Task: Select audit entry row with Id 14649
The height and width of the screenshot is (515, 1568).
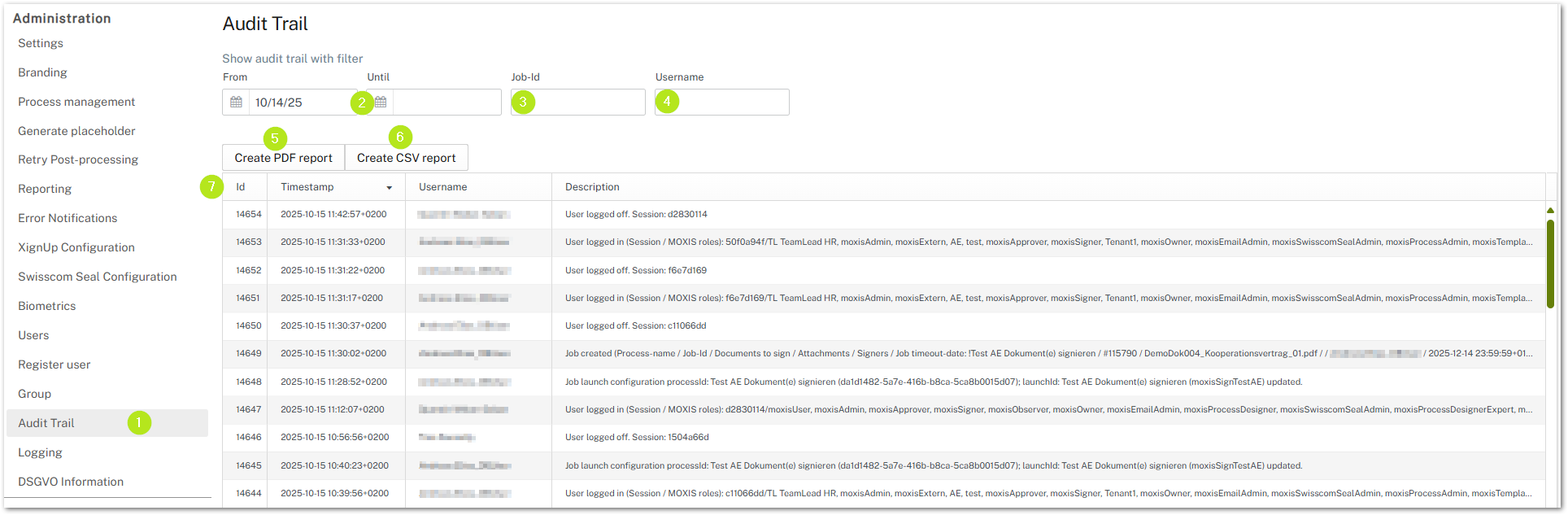Action: coord(249,354)
